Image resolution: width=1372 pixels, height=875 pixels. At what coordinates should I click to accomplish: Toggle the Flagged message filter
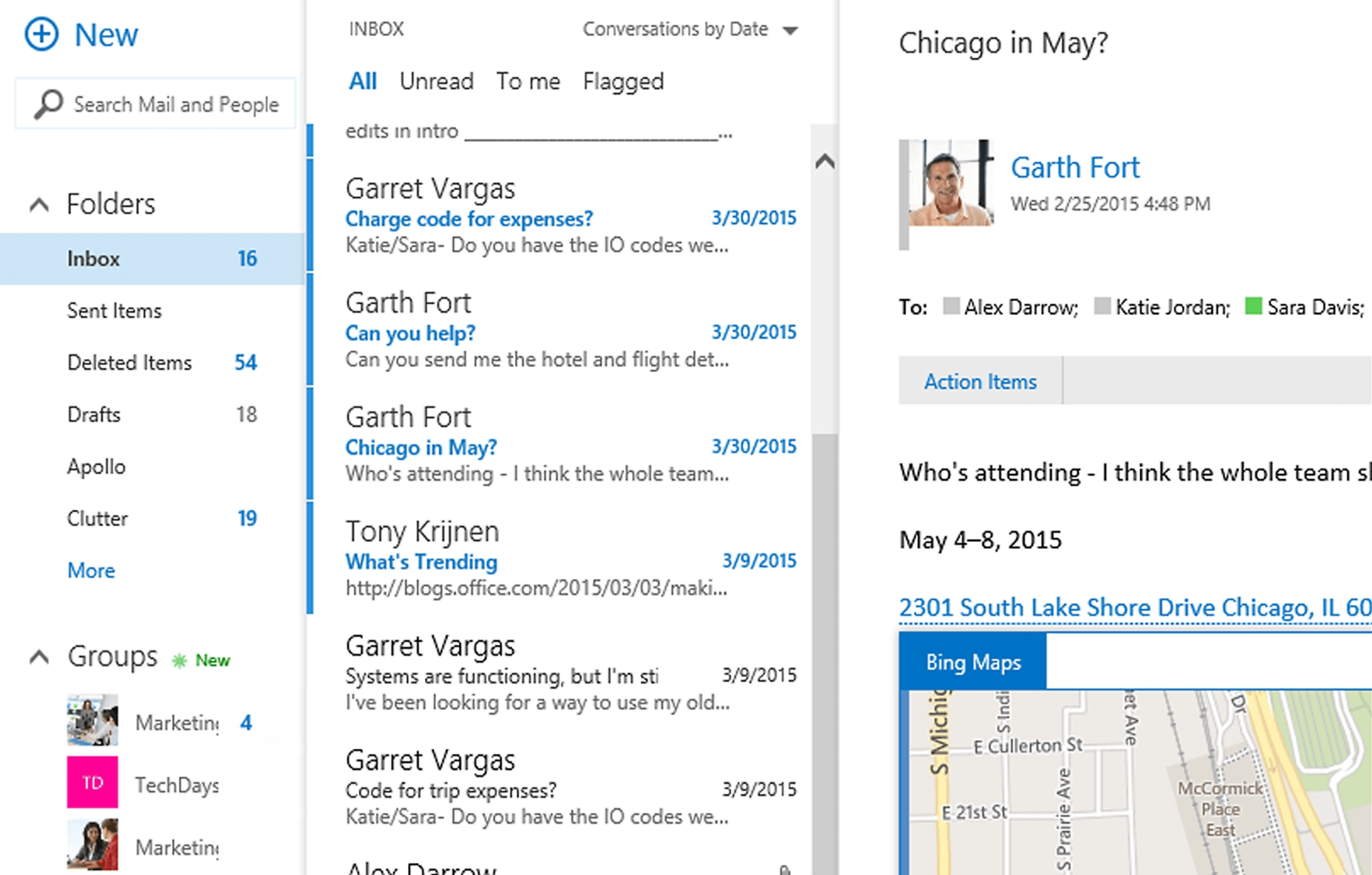coord(622,81)
